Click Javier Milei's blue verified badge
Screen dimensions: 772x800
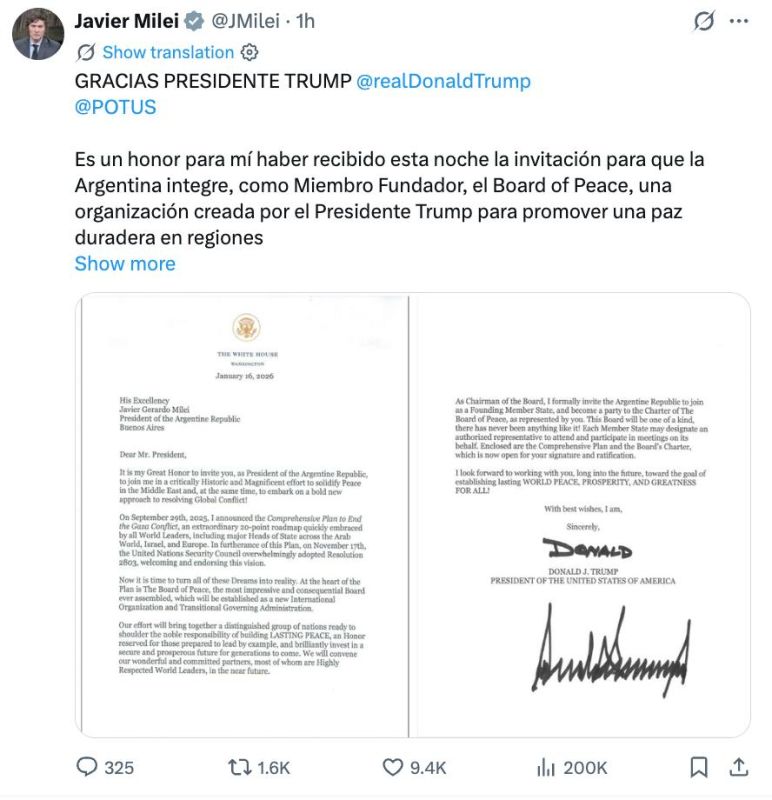pyautogui.click(x=194, y=20)
